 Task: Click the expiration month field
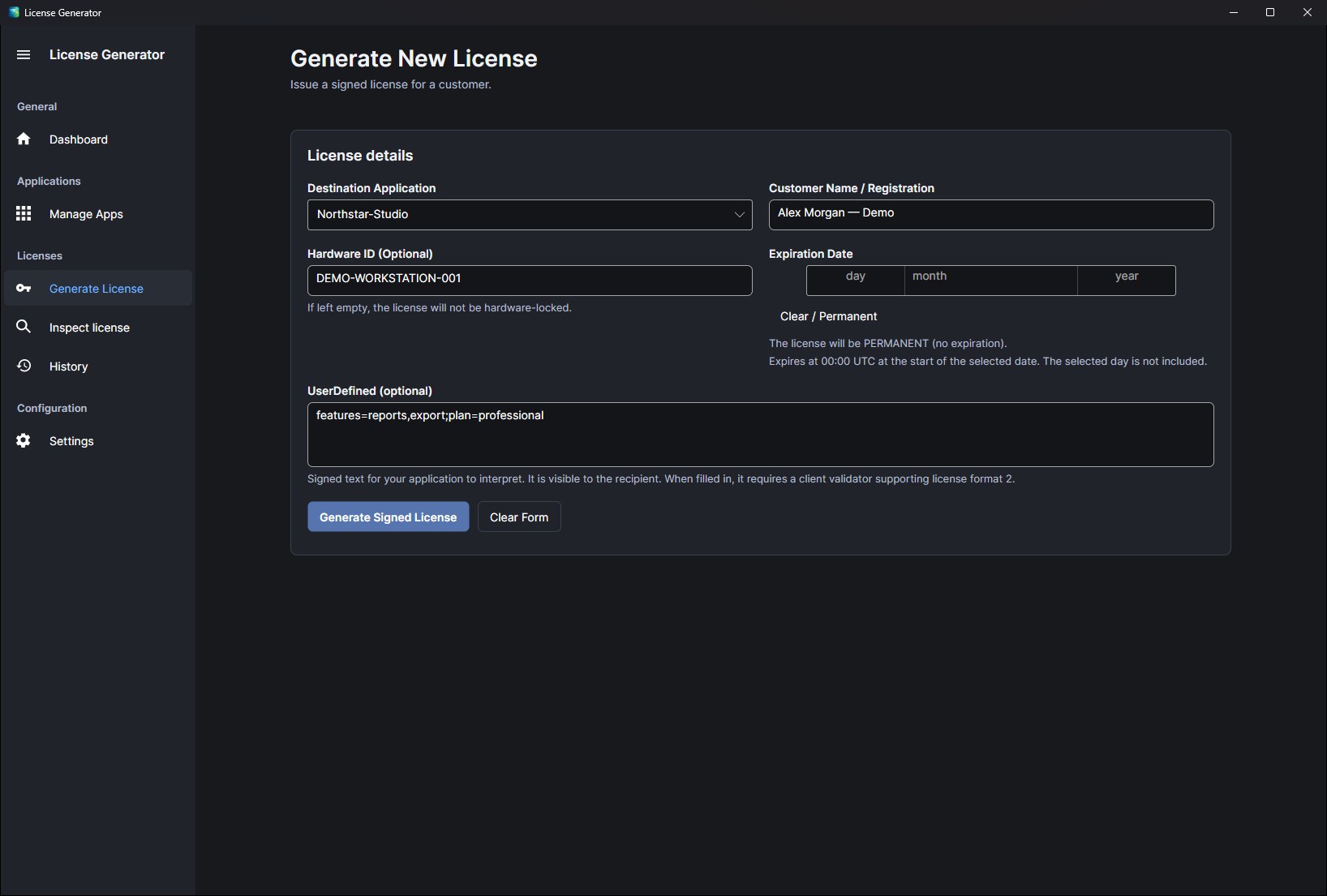990,280
